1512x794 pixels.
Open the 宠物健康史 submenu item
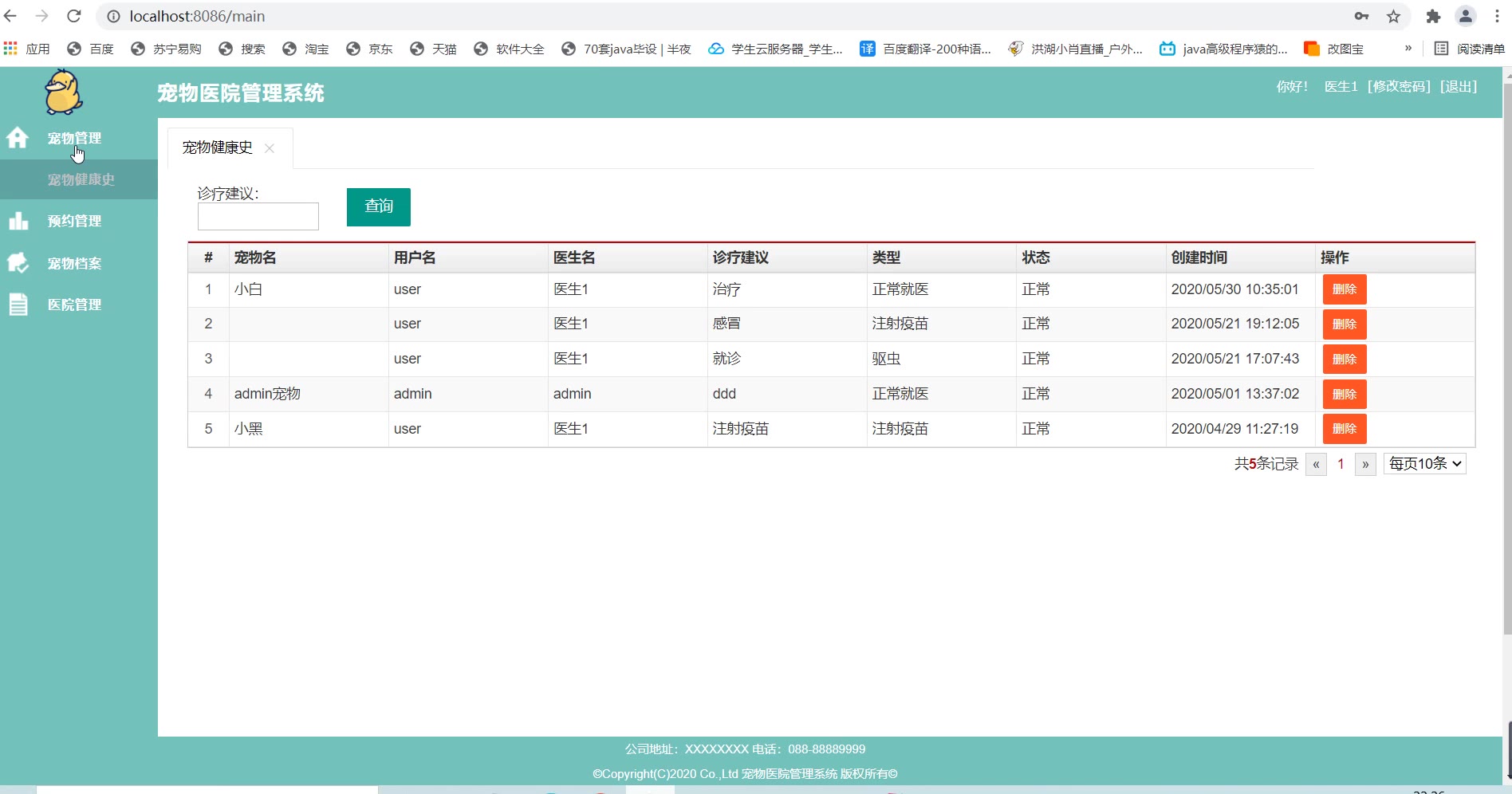81,179
